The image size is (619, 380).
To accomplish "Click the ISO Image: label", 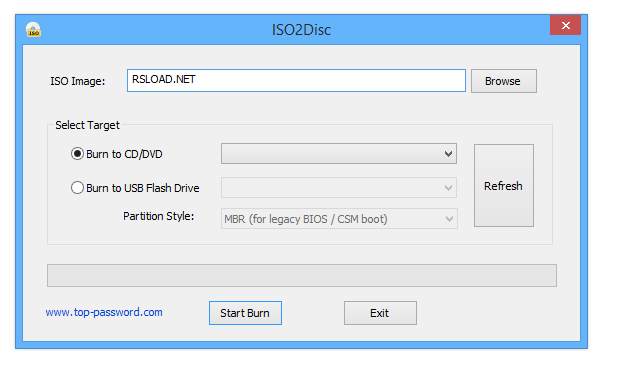I will [78, 81].
